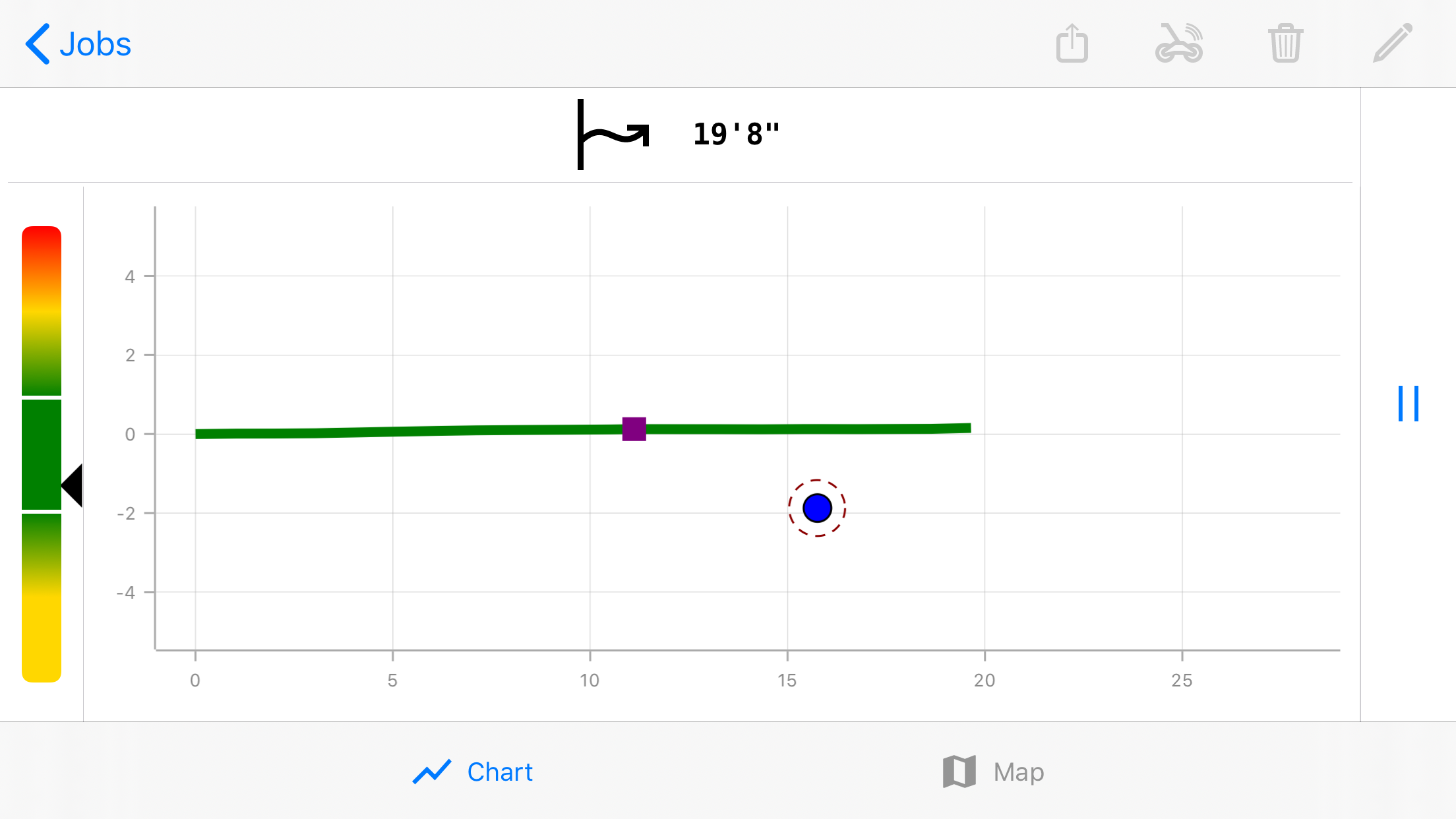Select the purple square marker
The image size is (1456, 819).
pyautogui.click(x=634, y=429)
